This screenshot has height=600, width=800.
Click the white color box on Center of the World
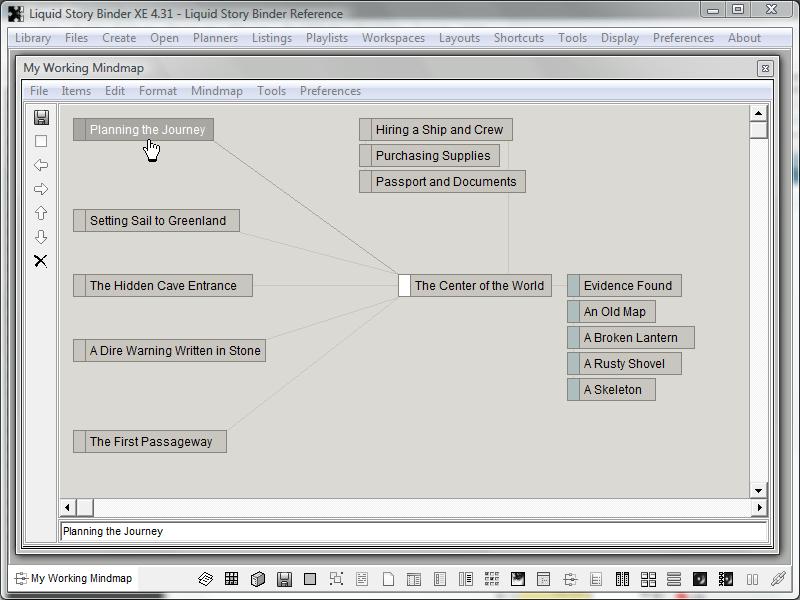pyautogui.click(x=404, y=286)
